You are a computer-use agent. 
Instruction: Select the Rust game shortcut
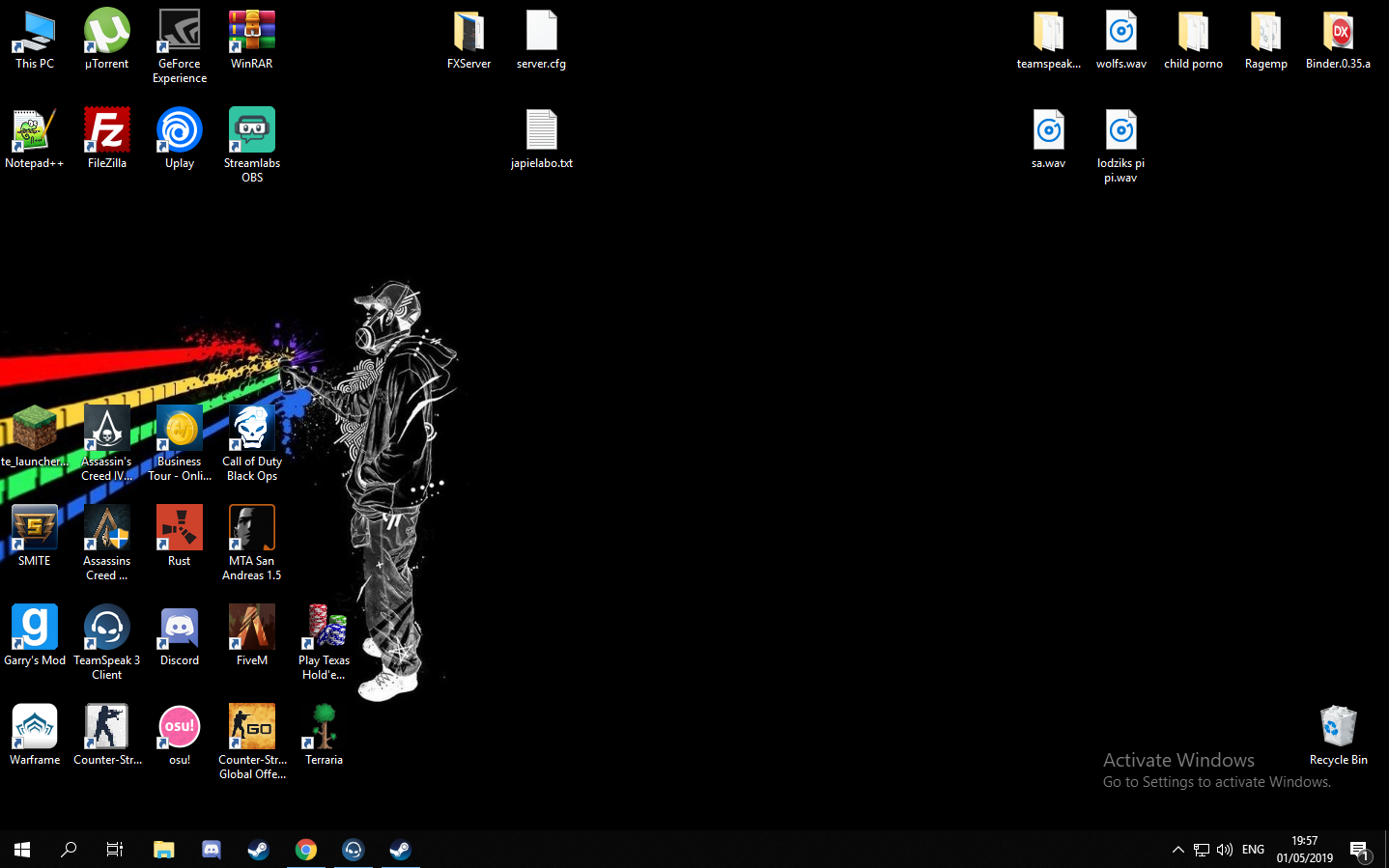click(180, 537)
